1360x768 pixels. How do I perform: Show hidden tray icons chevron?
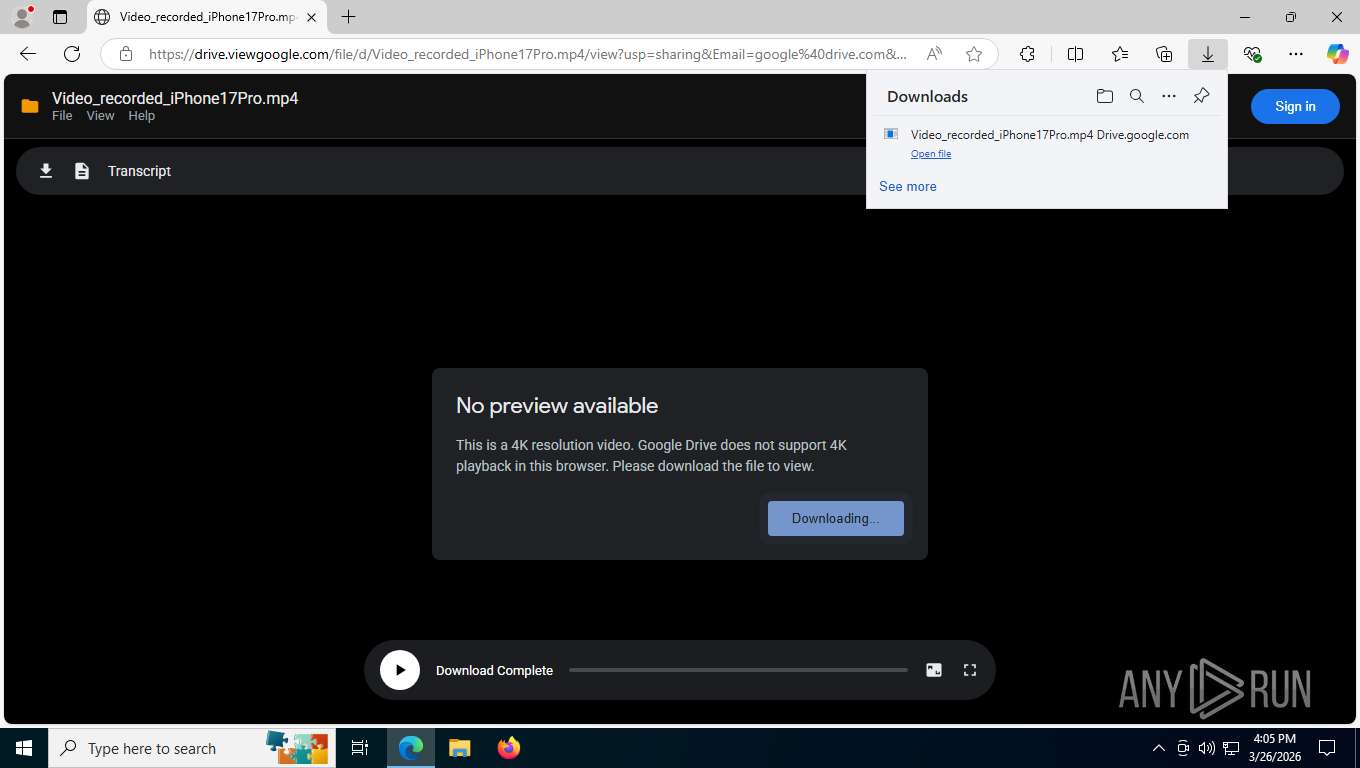coord(1159,748)
